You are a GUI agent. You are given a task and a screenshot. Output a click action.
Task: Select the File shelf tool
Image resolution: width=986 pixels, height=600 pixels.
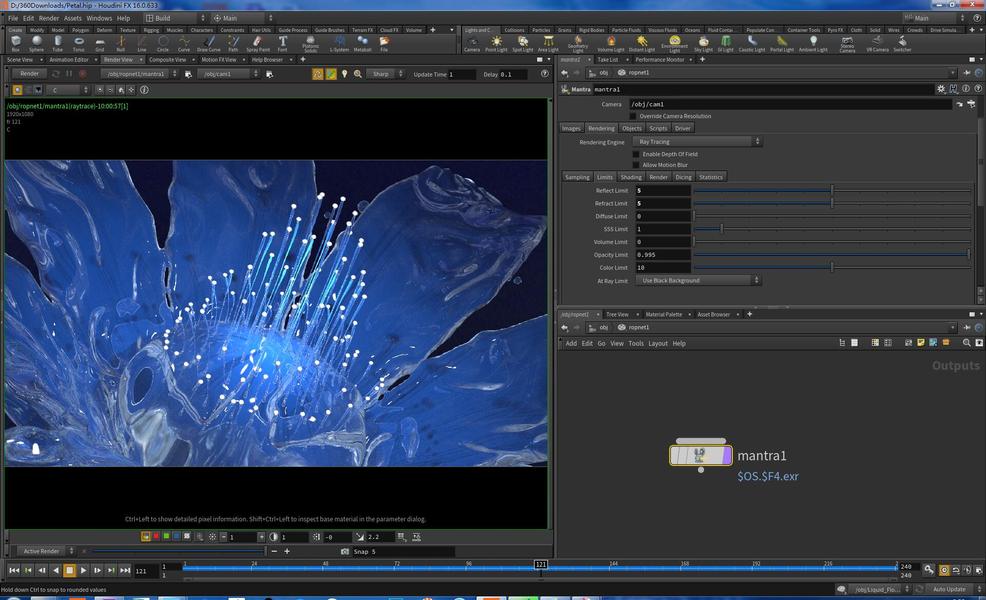tap(384, 43)
